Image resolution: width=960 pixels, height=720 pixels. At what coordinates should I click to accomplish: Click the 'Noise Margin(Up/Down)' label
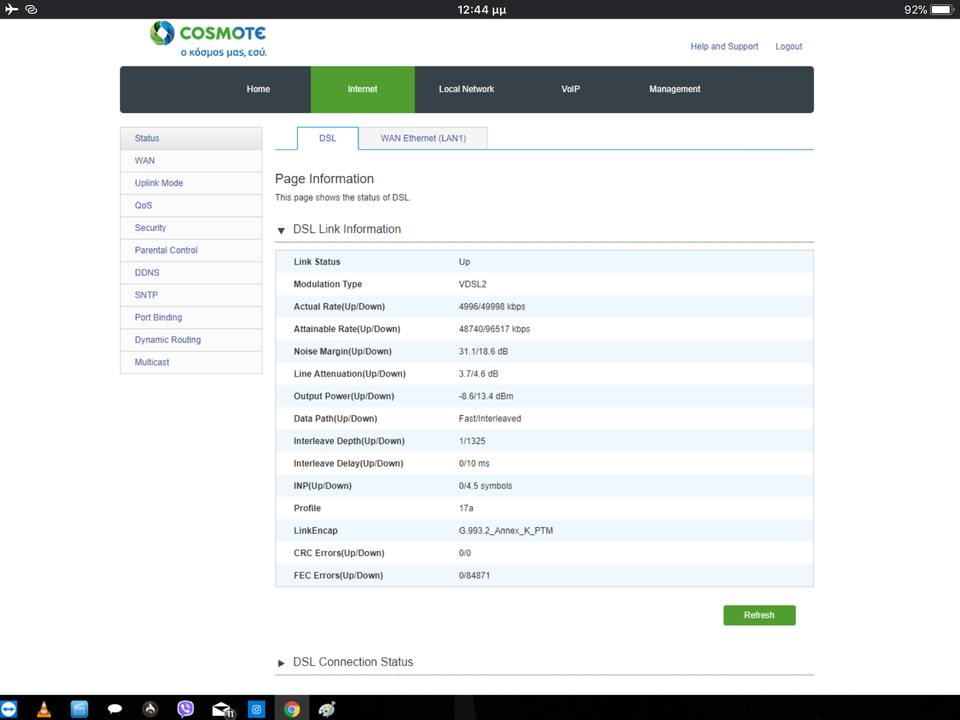[342, 351]
